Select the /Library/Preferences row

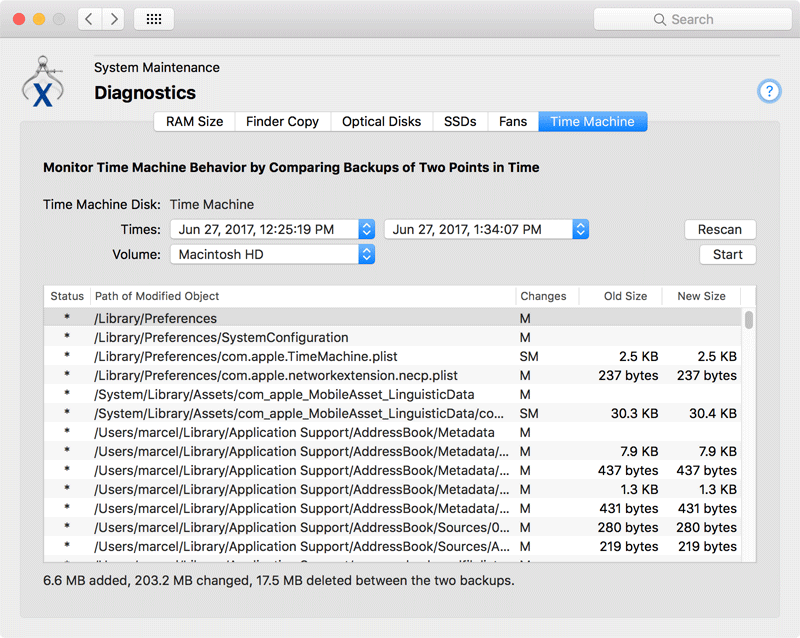(392, 318)
